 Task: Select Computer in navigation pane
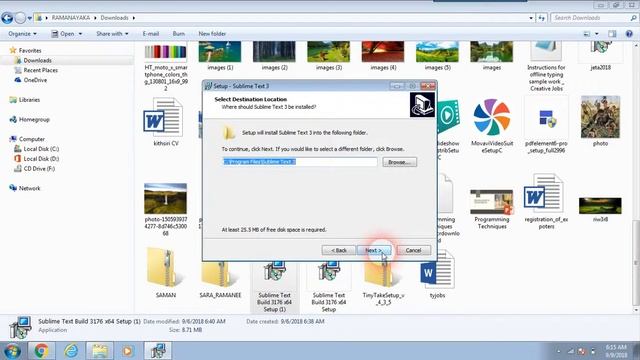click(32, 139)
